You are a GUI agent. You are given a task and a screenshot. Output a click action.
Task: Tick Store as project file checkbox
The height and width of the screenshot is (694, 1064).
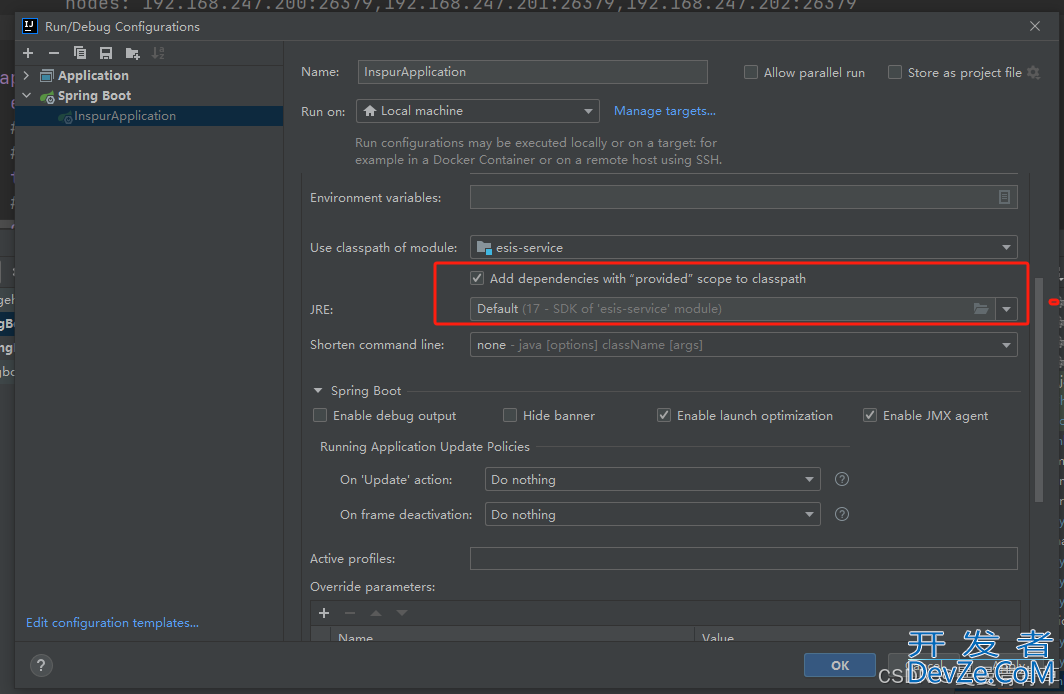click(x=895, y=72)
